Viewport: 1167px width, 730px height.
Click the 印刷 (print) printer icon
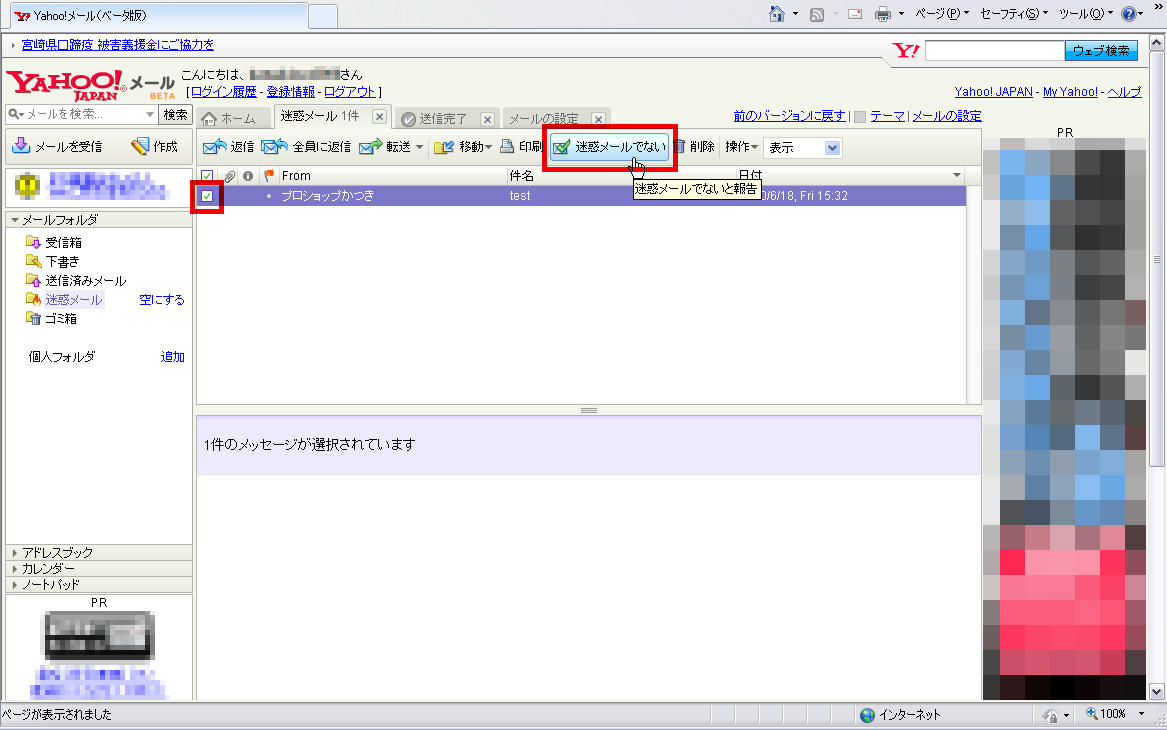507,146
